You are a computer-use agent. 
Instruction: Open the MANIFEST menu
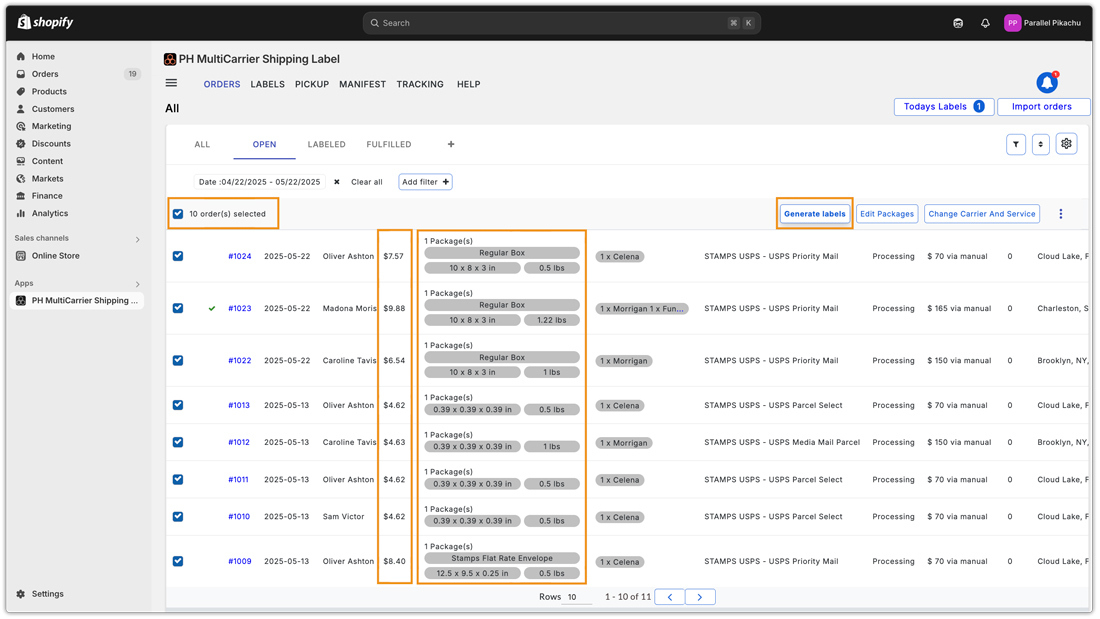pos(363,84)
